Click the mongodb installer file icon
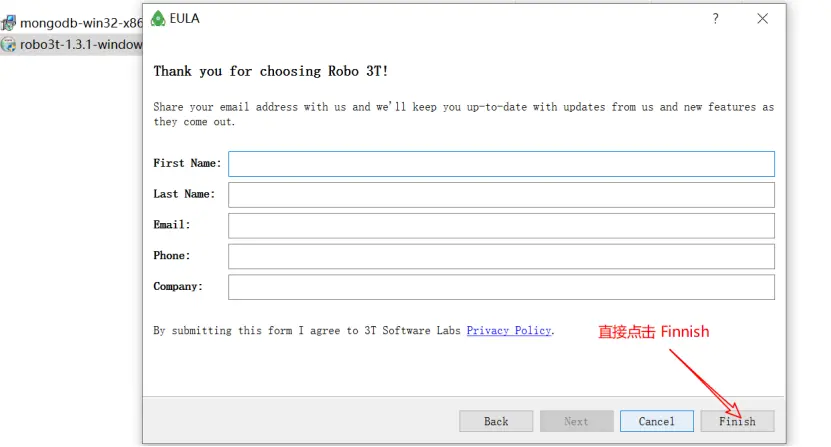Viewport: 831px width, 447px height. pos(8,23)
